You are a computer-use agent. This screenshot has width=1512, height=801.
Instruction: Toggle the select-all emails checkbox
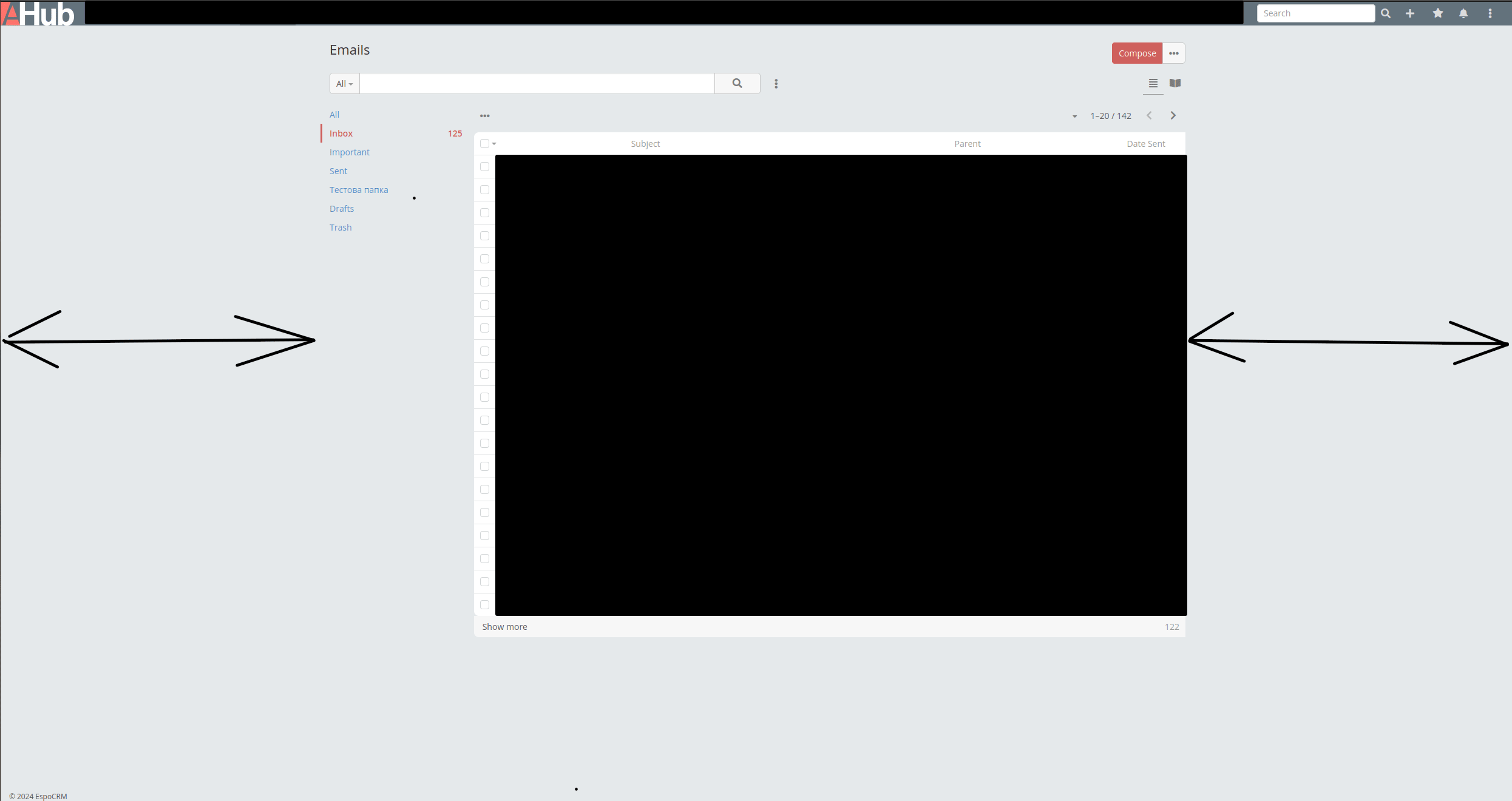(484, 144)
